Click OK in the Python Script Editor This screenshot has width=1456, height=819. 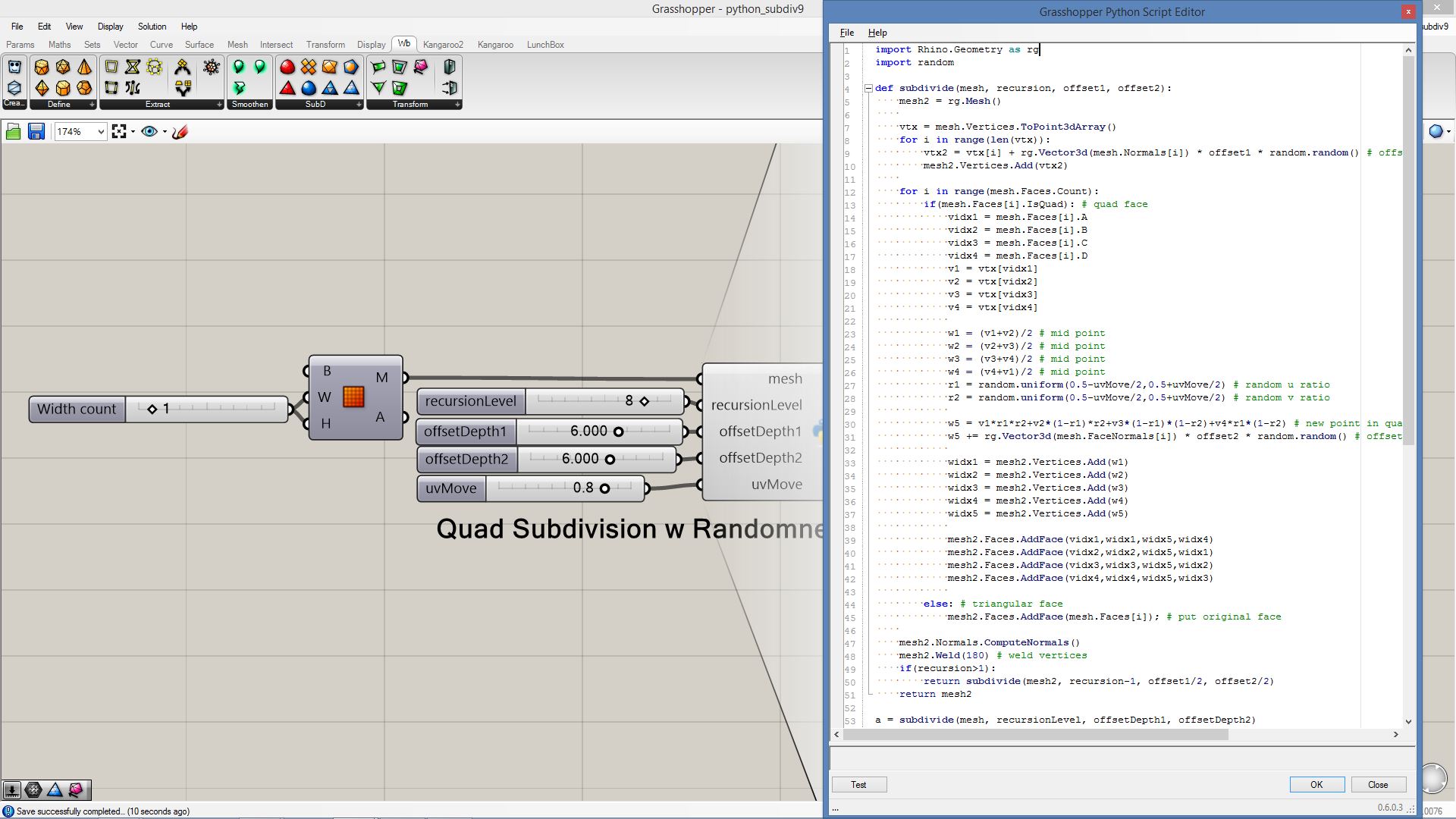click(x=1316, y=785)
